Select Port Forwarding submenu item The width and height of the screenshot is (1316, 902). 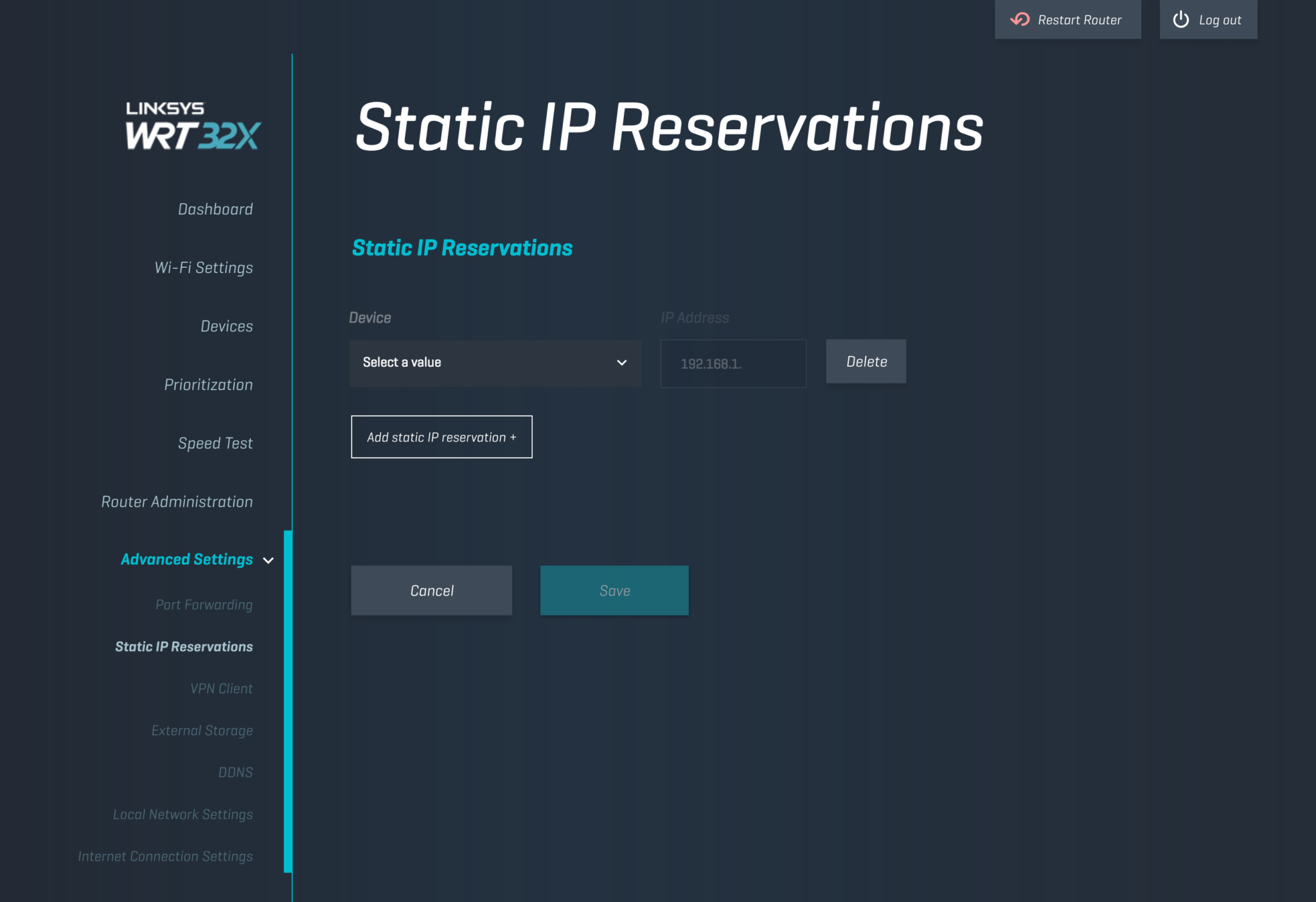click(x=204, y=605)
